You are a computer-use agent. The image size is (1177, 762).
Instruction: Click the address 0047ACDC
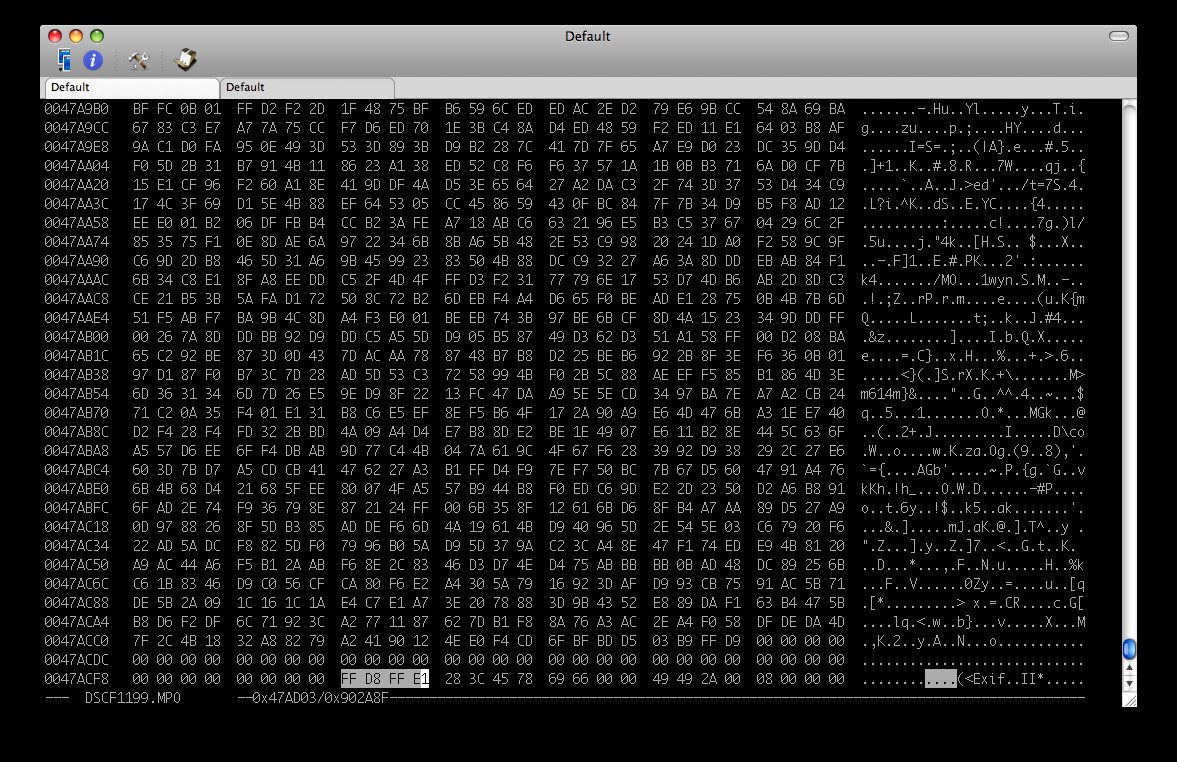pos(77,660)
